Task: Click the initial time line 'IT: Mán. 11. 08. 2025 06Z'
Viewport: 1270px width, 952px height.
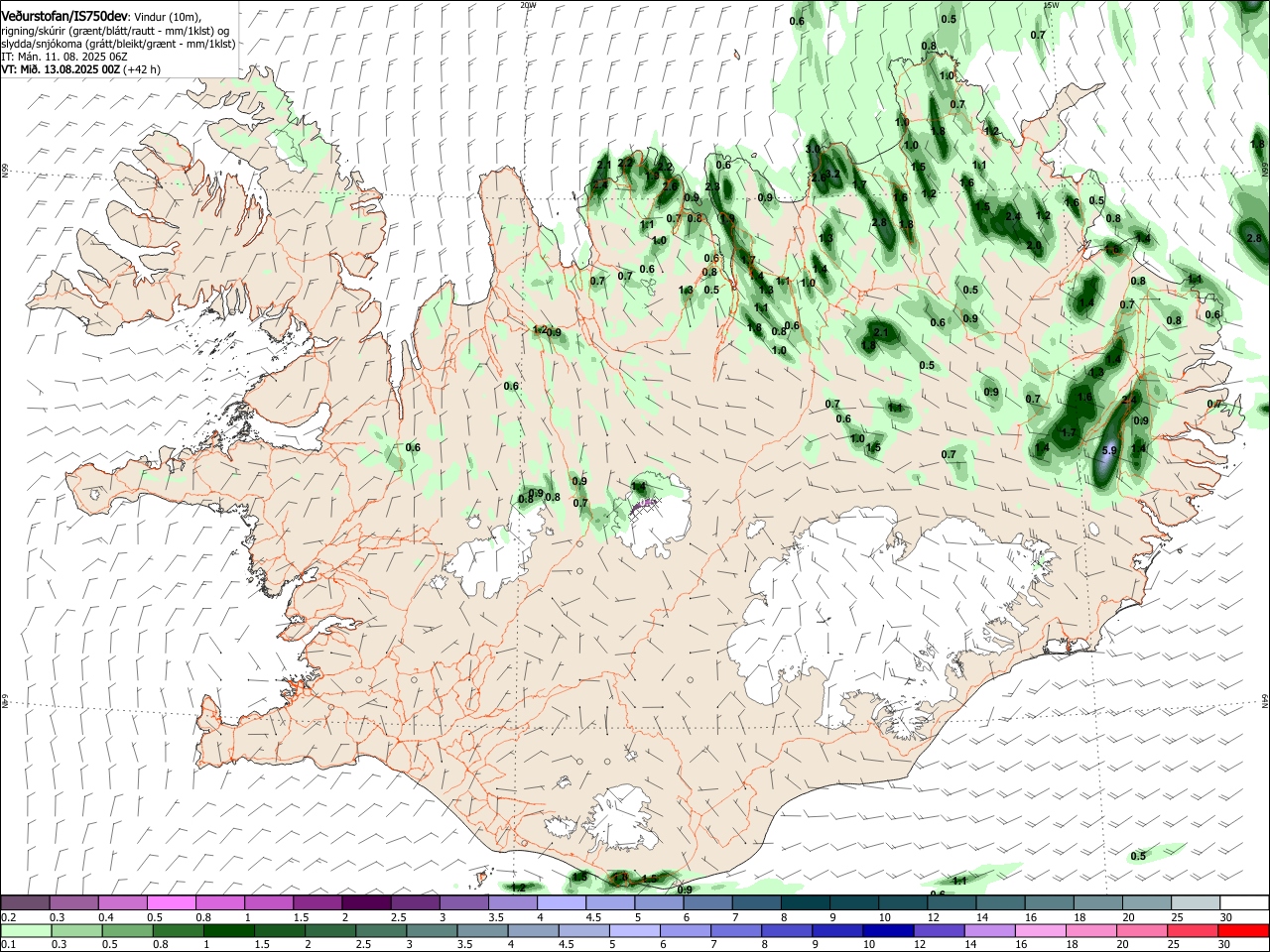Action: coord(66,57)
